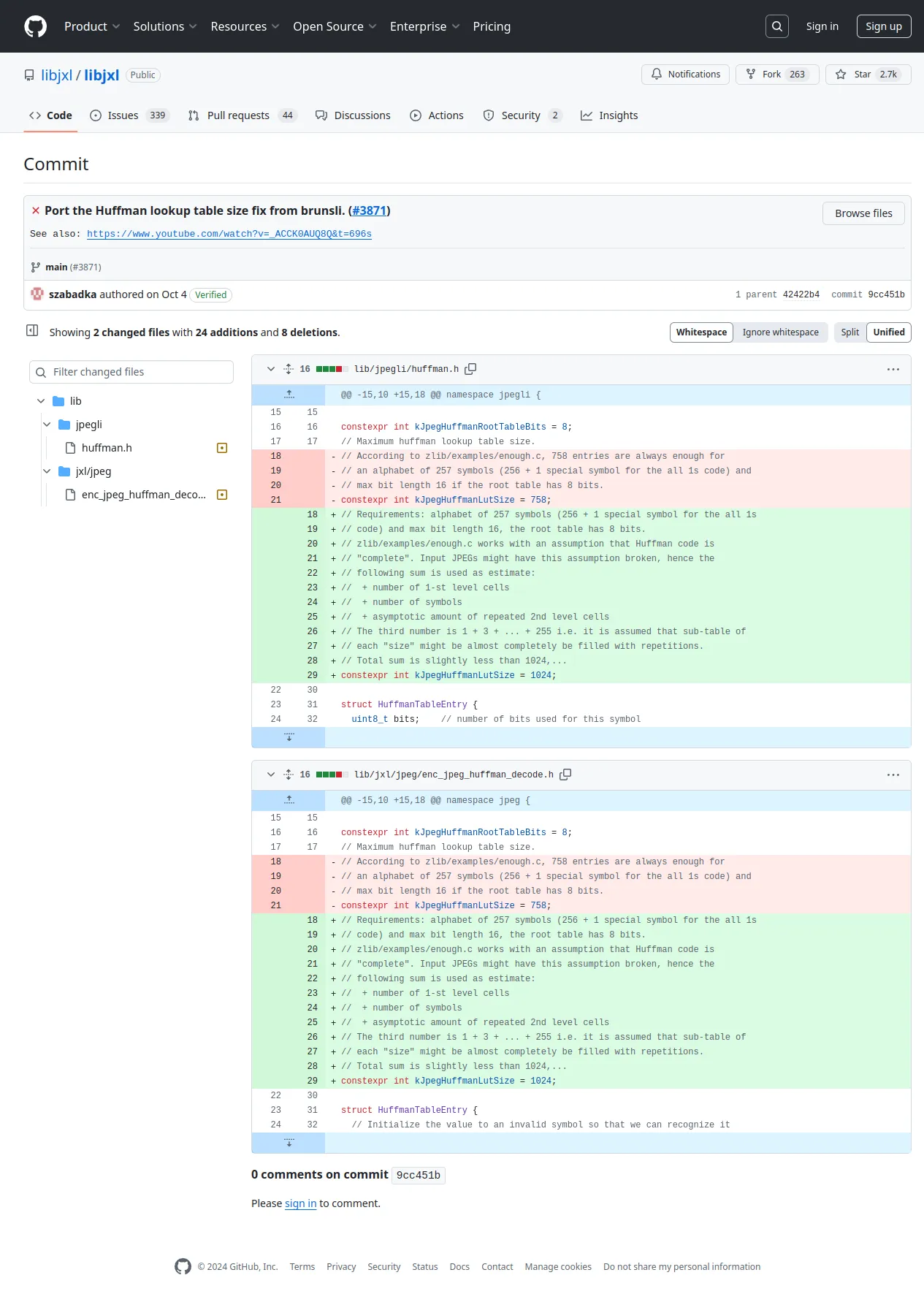Click the search magnifier icon
Viewport: 924px width, 1305px height.
pyautogui.click(x=777, y=26)
